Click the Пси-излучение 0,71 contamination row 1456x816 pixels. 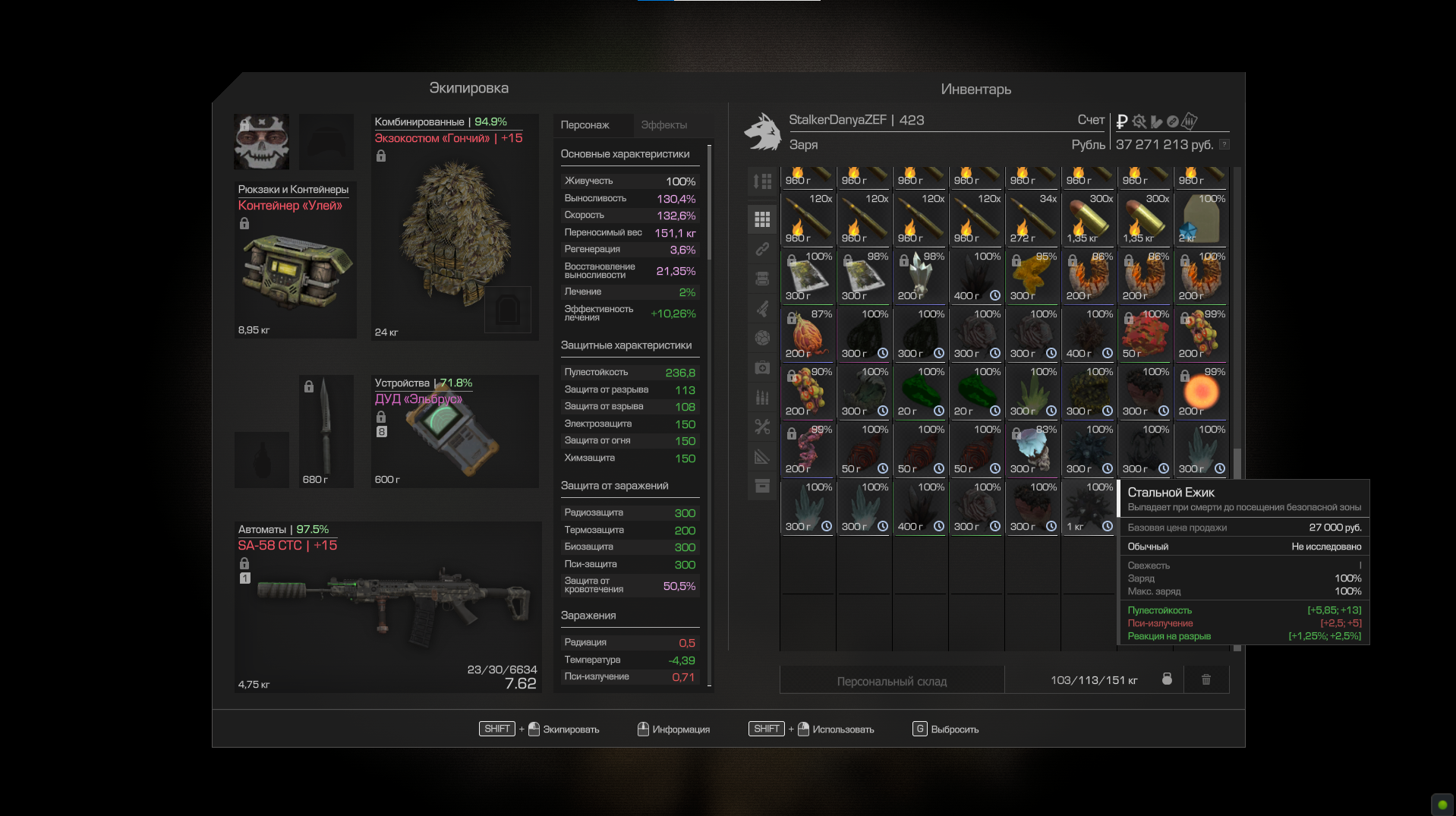point(629,676)
